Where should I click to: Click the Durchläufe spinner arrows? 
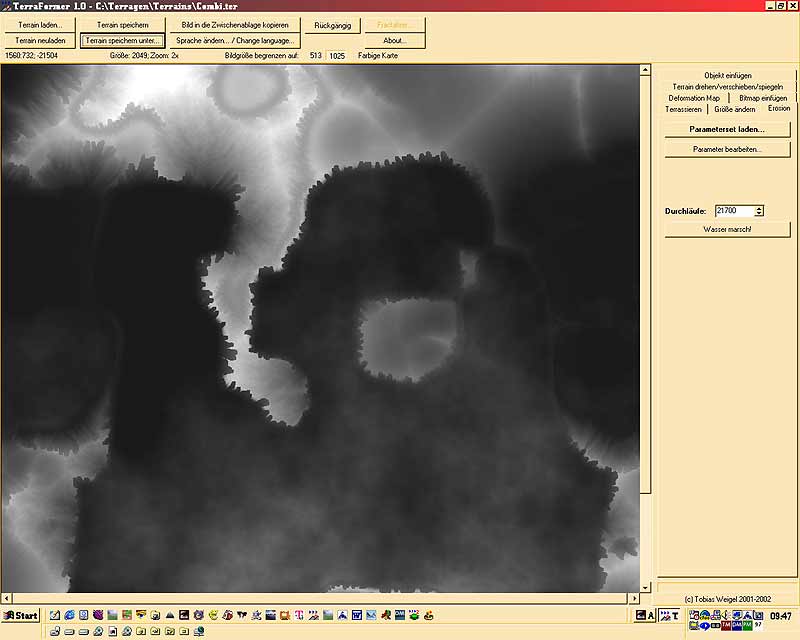pyautogui.click(x=759, y=211)
